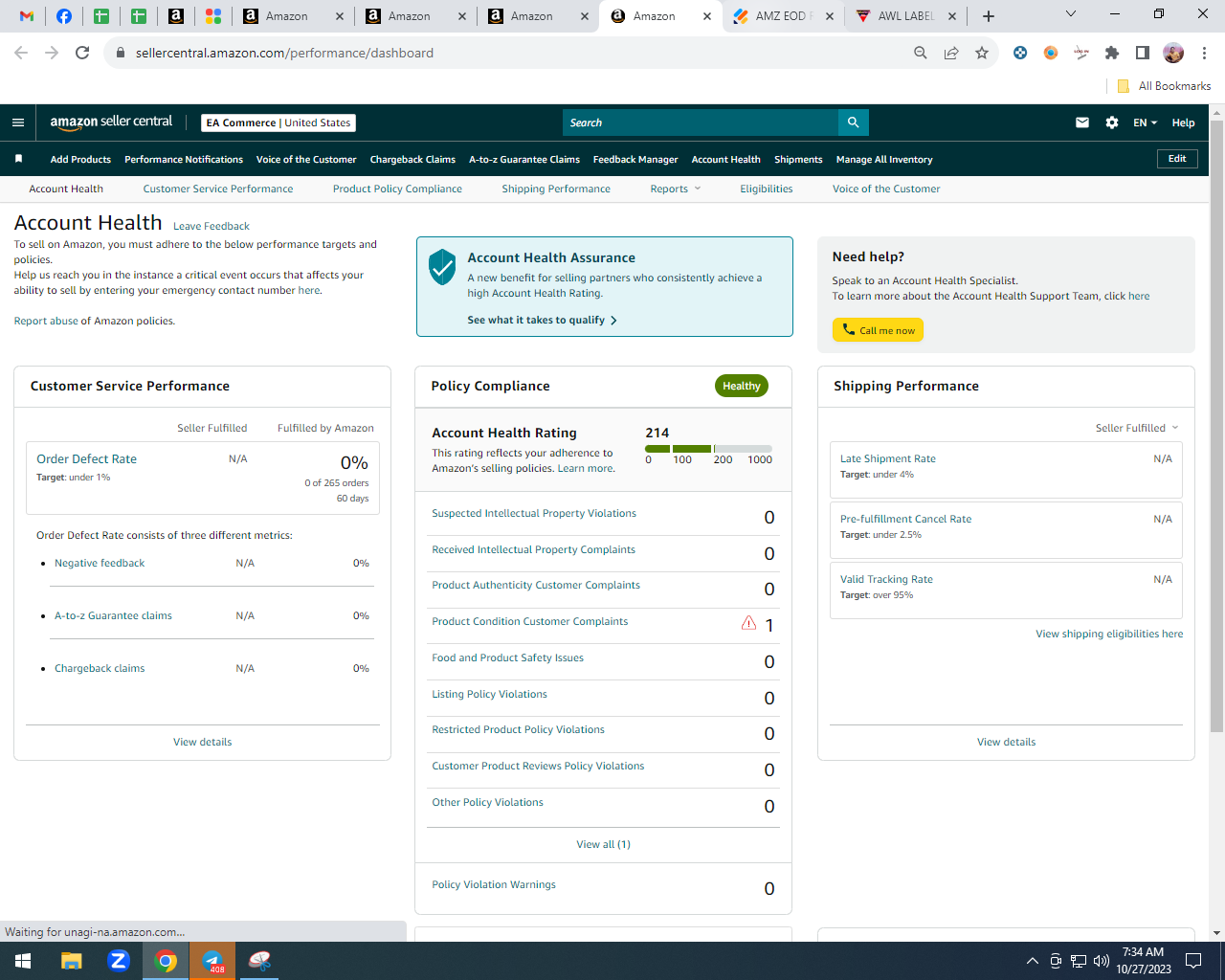
Task: Click the volume icon in system tray
Action: [1102, 961]
